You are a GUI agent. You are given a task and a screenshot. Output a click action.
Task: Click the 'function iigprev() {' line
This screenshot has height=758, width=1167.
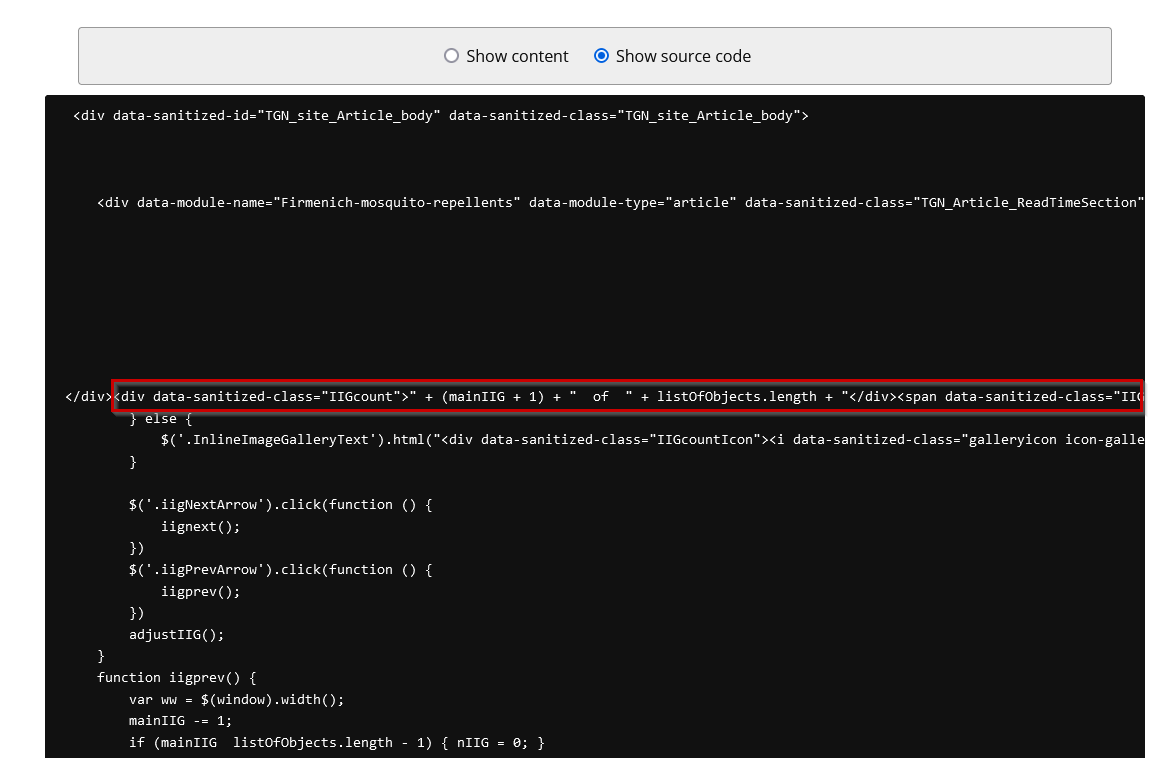point(176,678)
